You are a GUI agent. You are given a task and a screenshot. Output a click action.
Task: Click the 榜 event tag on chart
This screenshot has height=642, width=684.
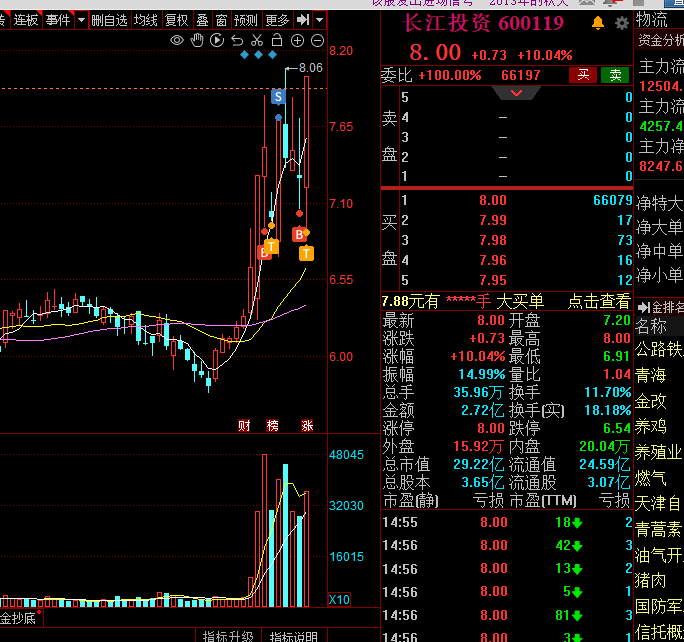(272, 425)
